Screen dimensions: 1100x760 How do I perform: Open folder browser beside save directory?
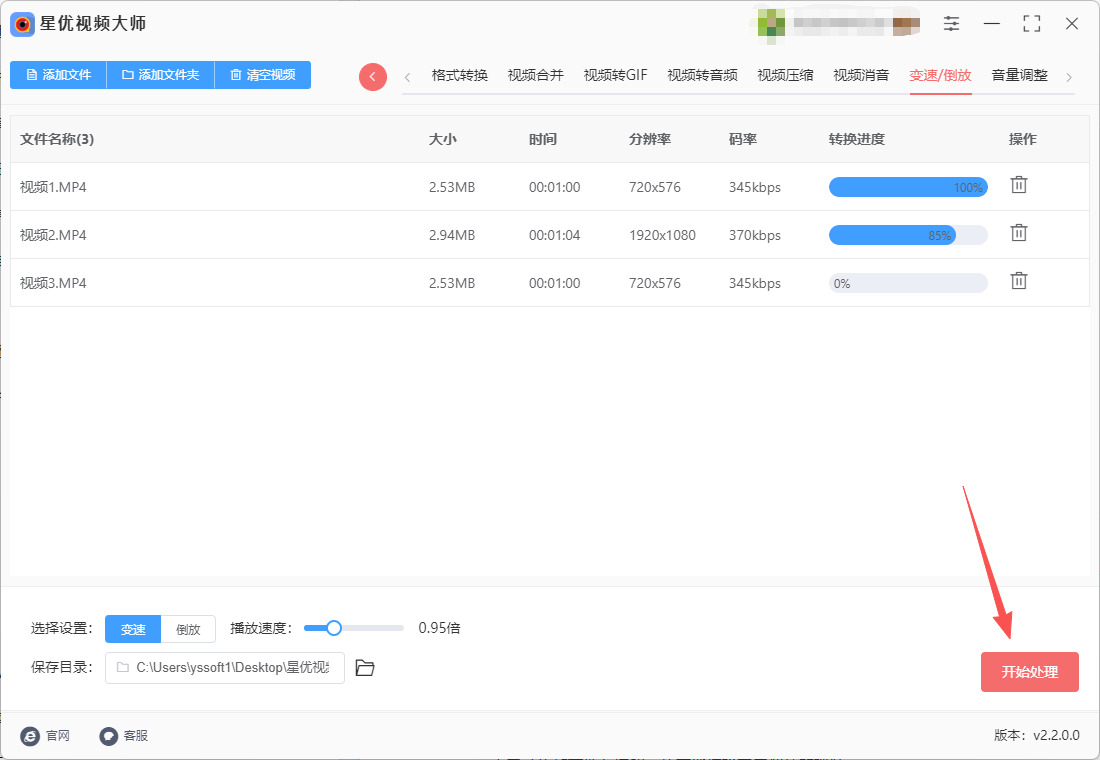(365, 668)
